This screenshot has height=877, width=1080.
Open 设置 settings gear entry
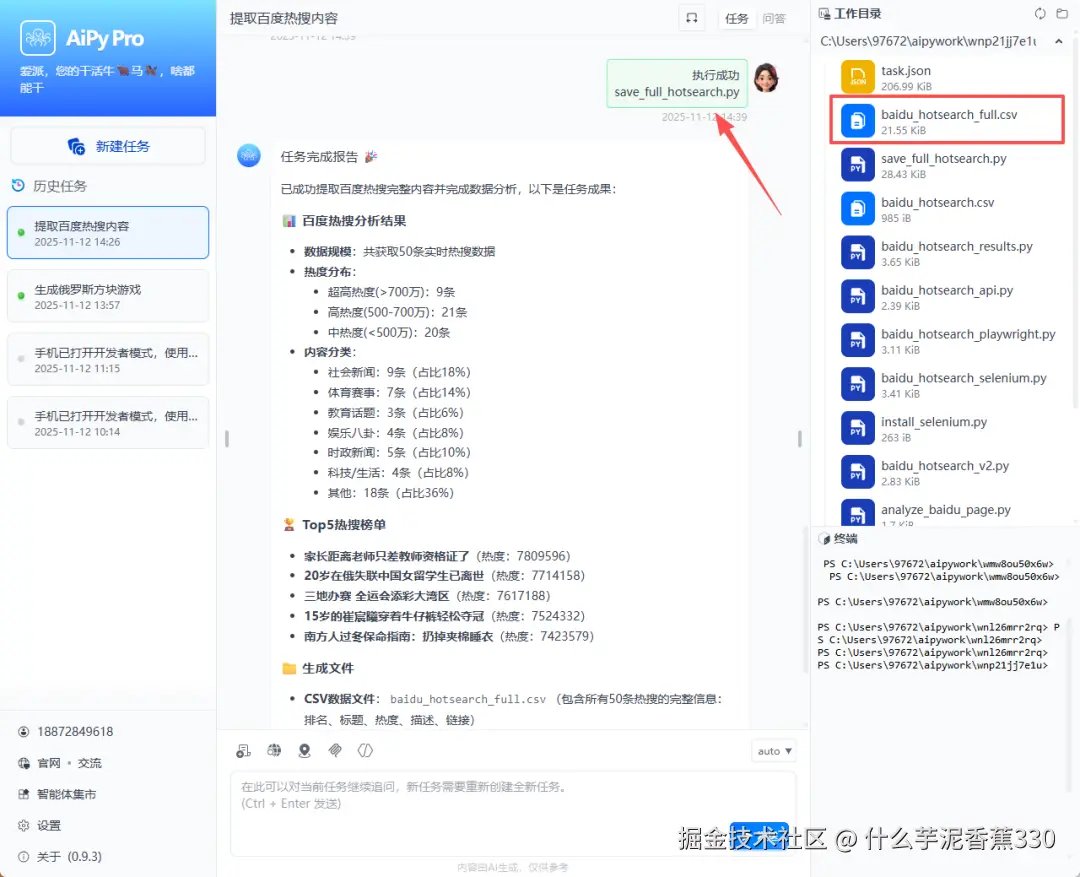click(x=40, y=825)
